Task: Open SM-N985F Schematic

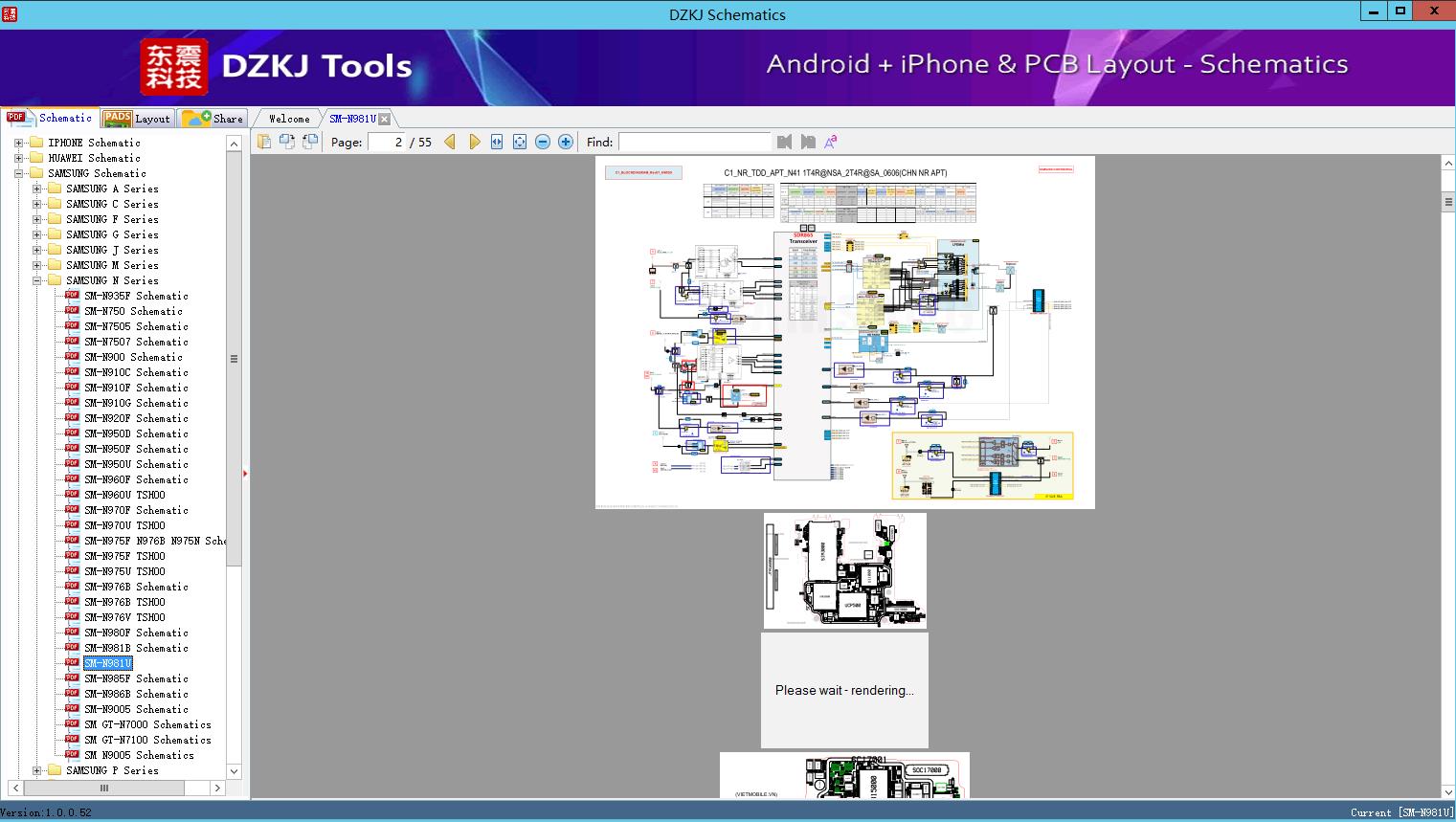Action: pyautogui.click(x=136, y=678)
